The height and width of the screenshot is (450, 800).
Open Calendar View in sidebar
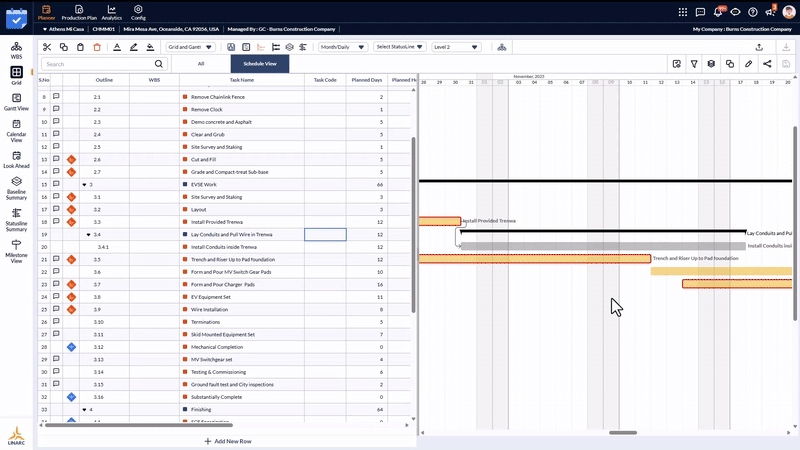[x=16, y=131]
